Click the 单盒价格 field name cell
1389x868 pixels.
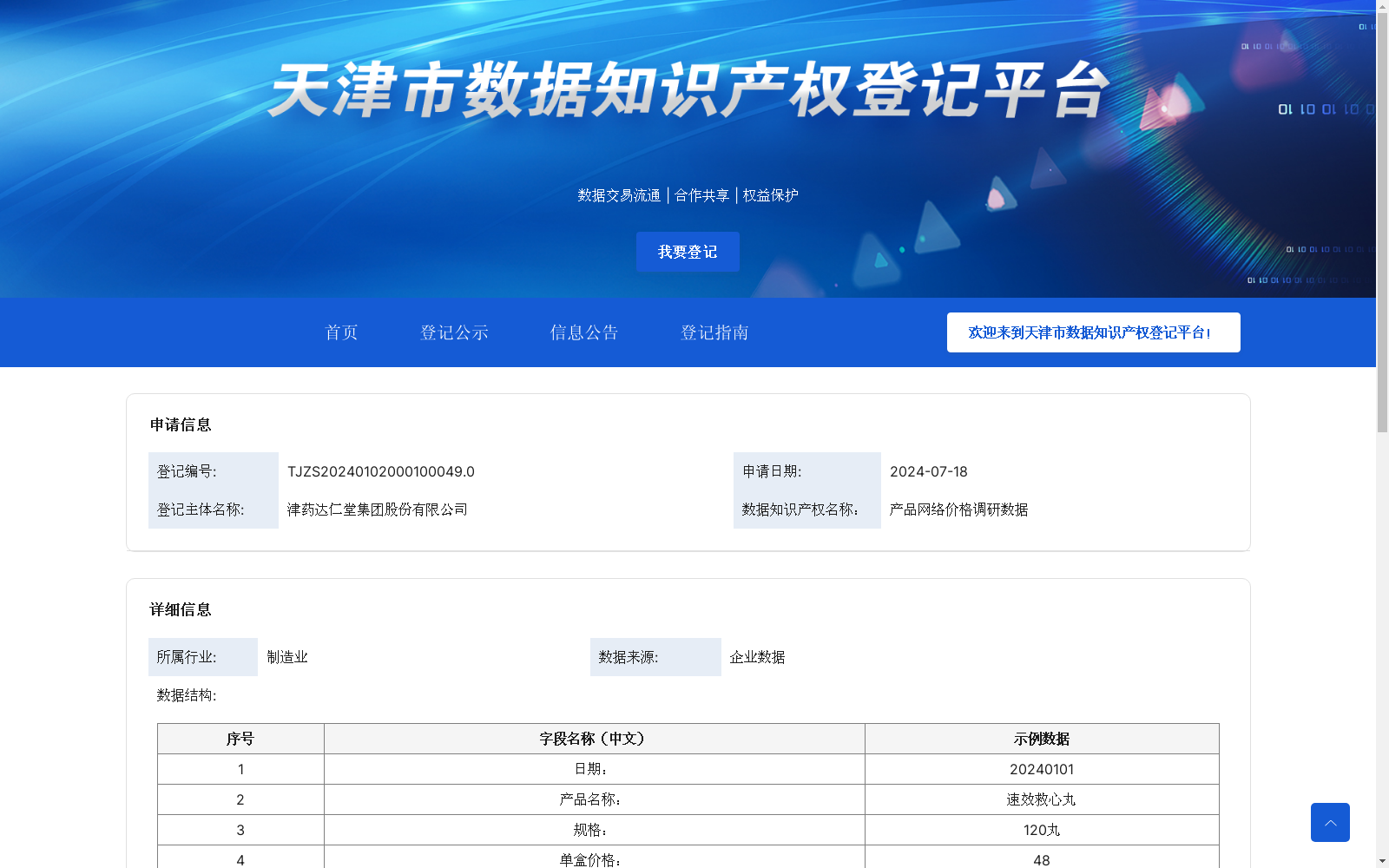(595, 858)
